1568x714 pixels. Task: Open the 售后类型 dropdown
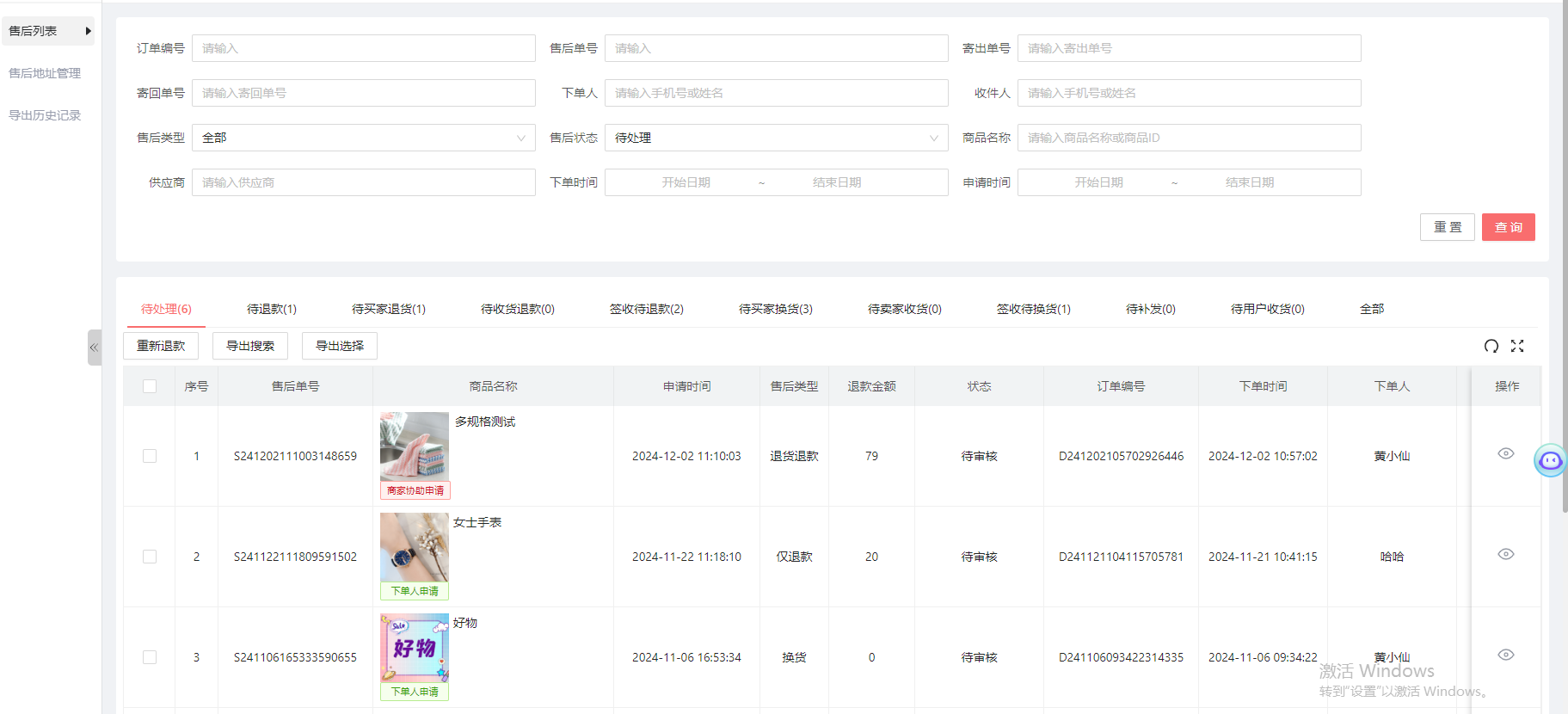point(363,138)
